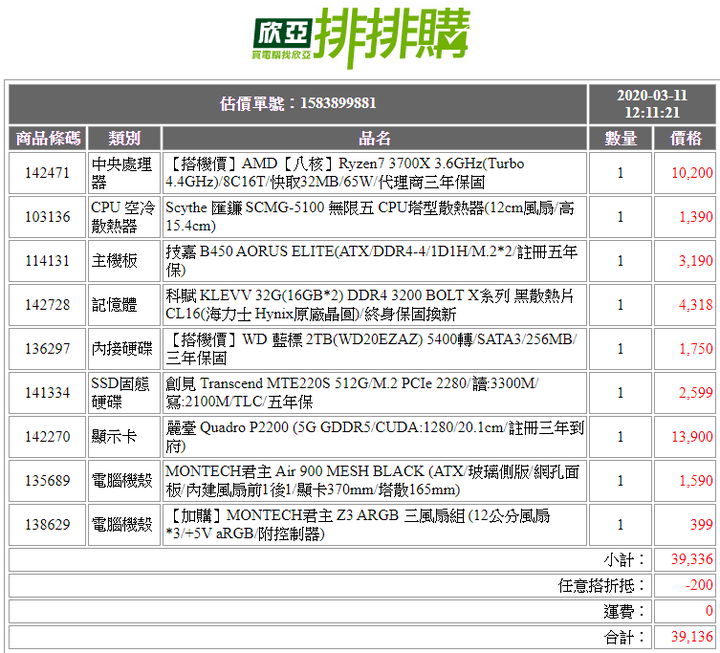Click the 記憶體 category cell
This screenshot has height=653, width=720.
(x=124, y=305)
